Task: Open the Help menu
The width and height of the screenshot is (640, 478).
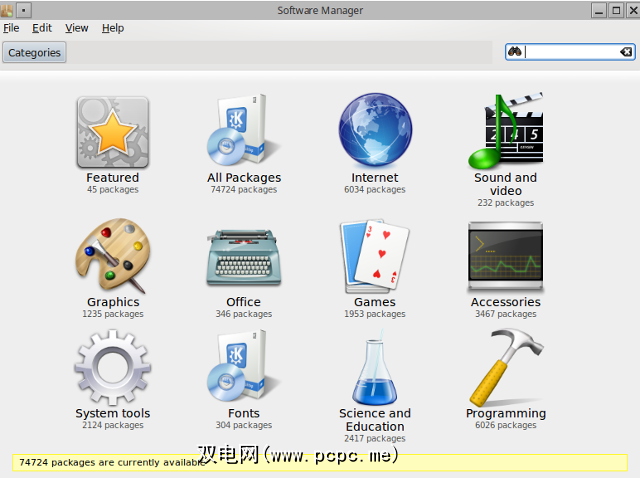Action: tap(113, 28)
